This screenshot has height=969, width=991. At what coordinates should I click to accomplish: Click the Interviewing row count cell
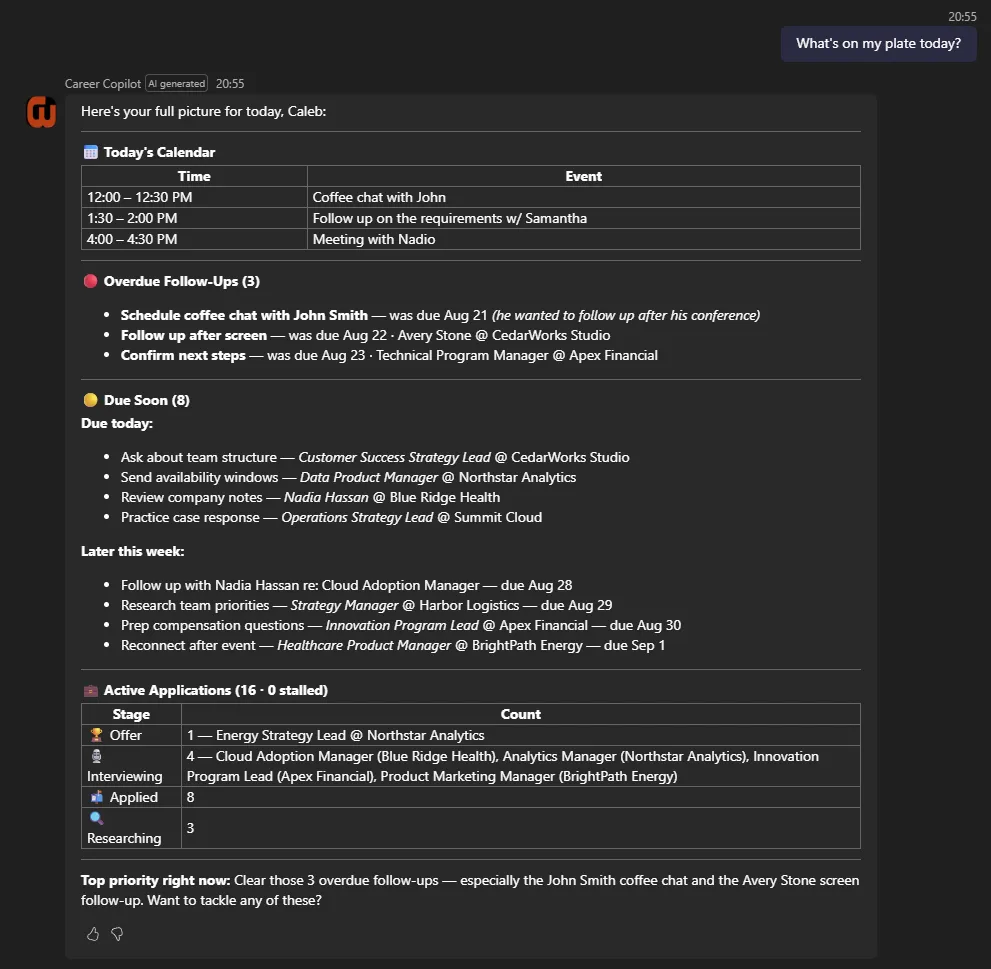point(521,766)
